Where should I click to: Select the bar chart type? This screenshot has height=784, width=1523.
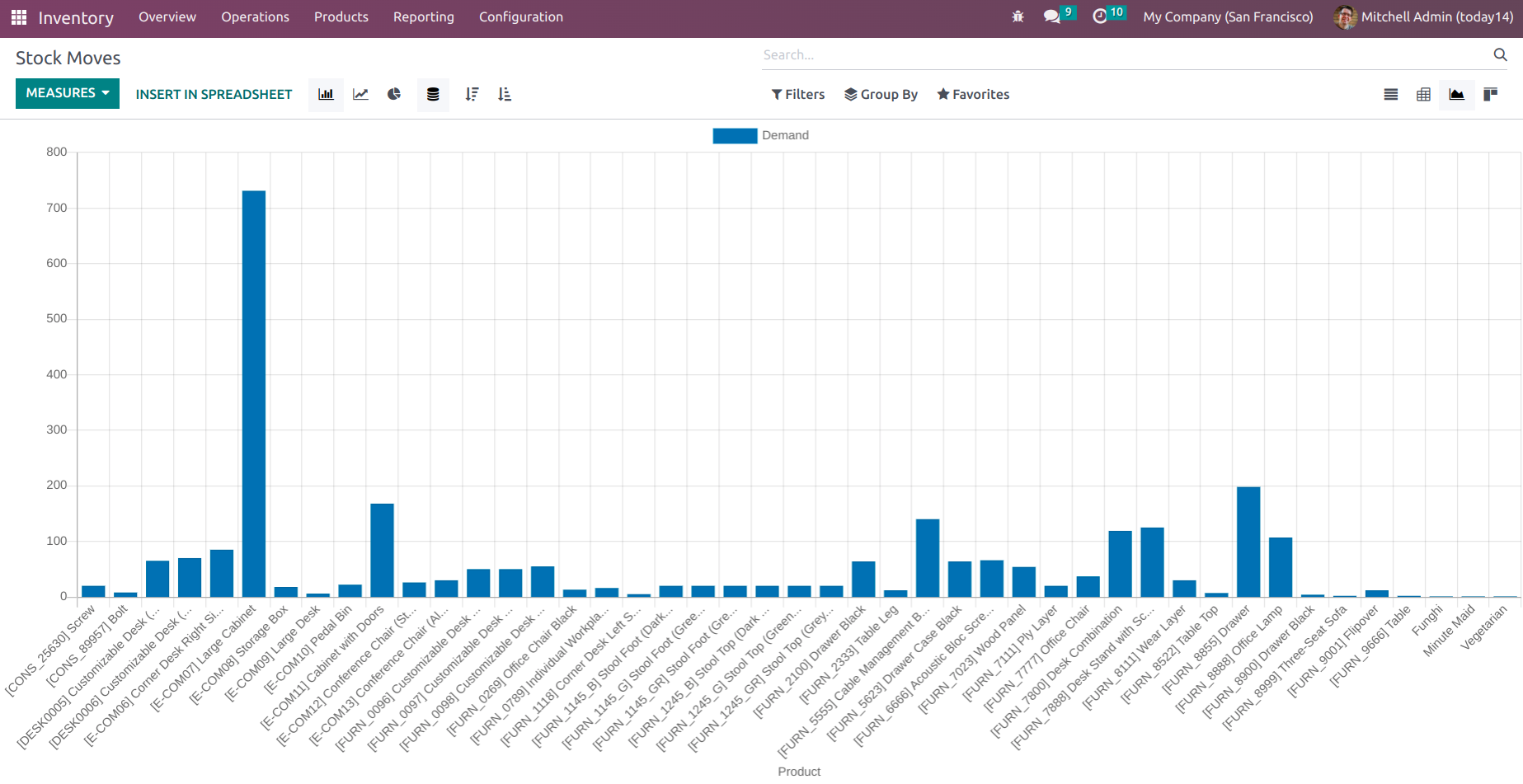point(326,94)
